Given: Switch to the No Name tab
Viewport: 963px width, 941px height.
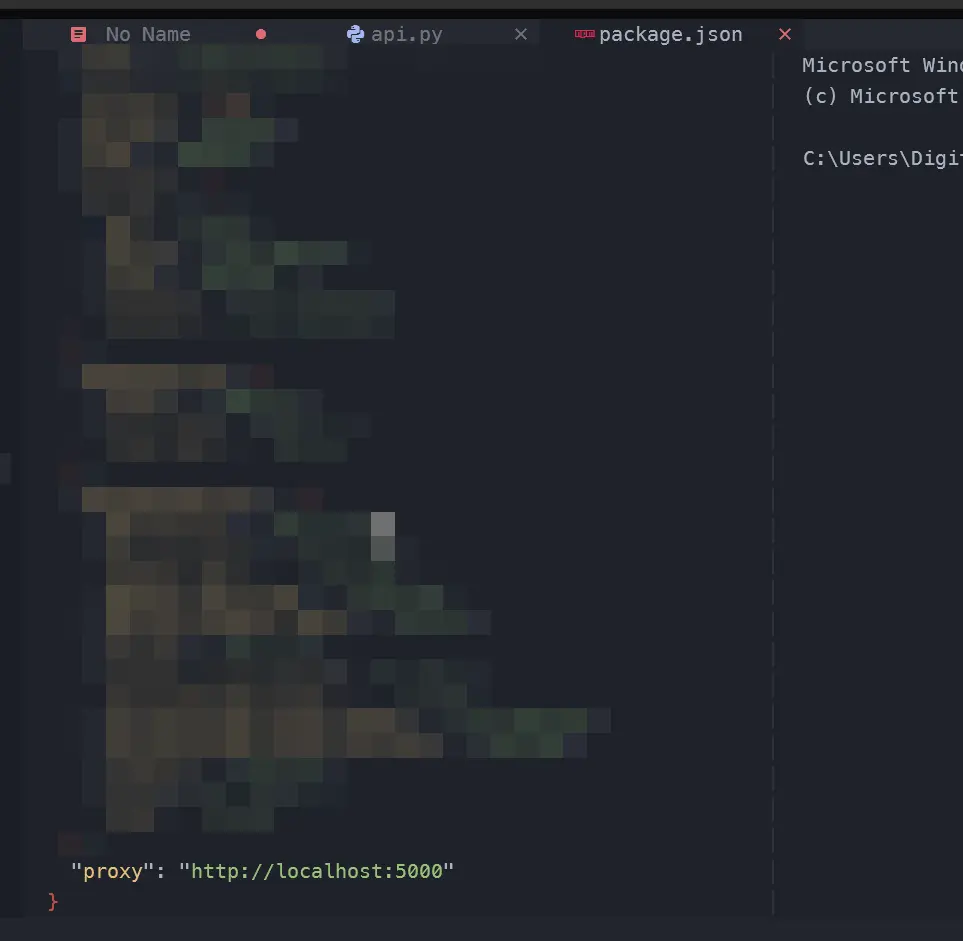Looking at the screenshot, I should pyautogui.click(x=148, y=34).
